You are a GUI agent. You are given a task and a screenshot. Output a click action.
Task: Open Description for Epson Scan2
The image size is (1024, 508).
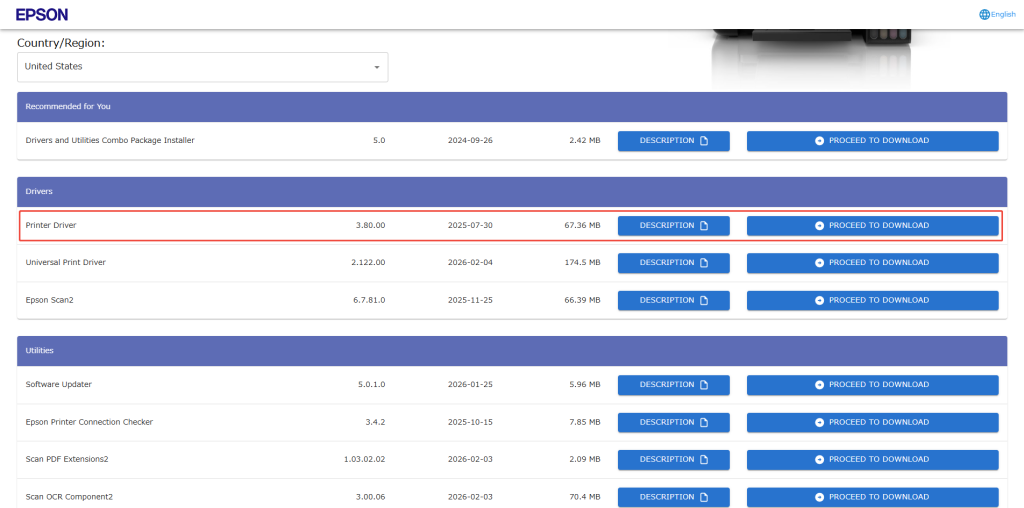click(673, 301)
